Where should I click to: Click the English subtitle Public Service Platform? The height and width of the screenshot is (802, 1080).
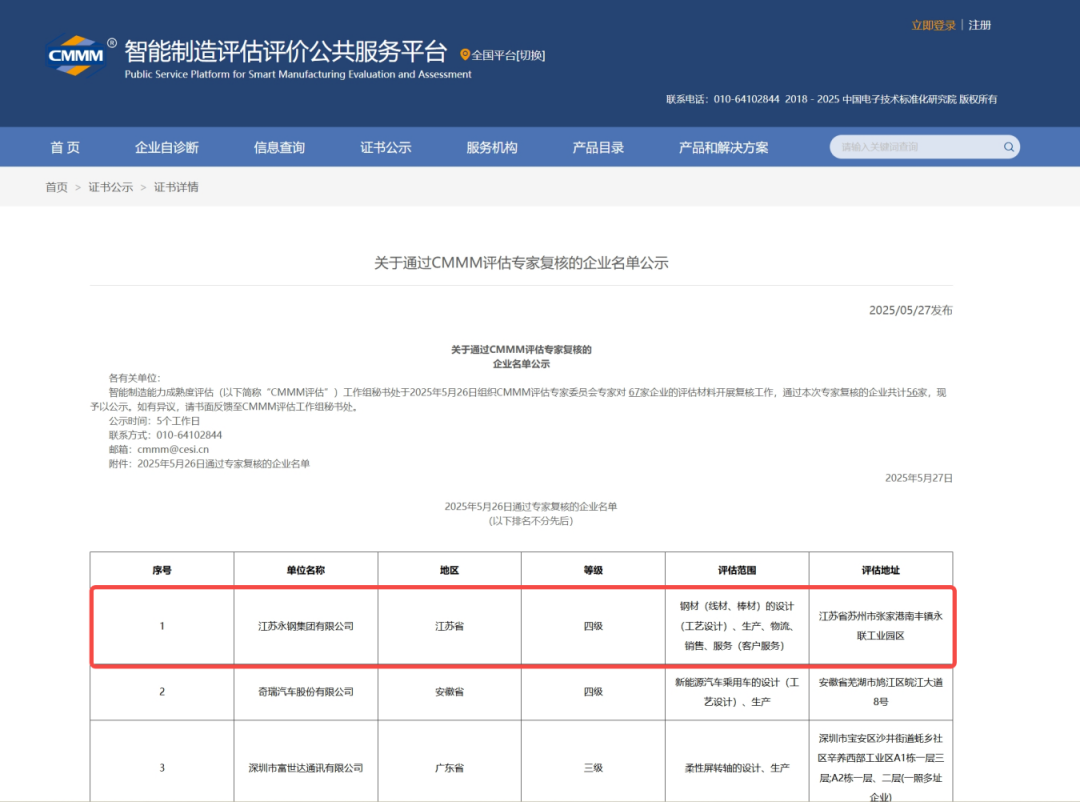(298, 74)
